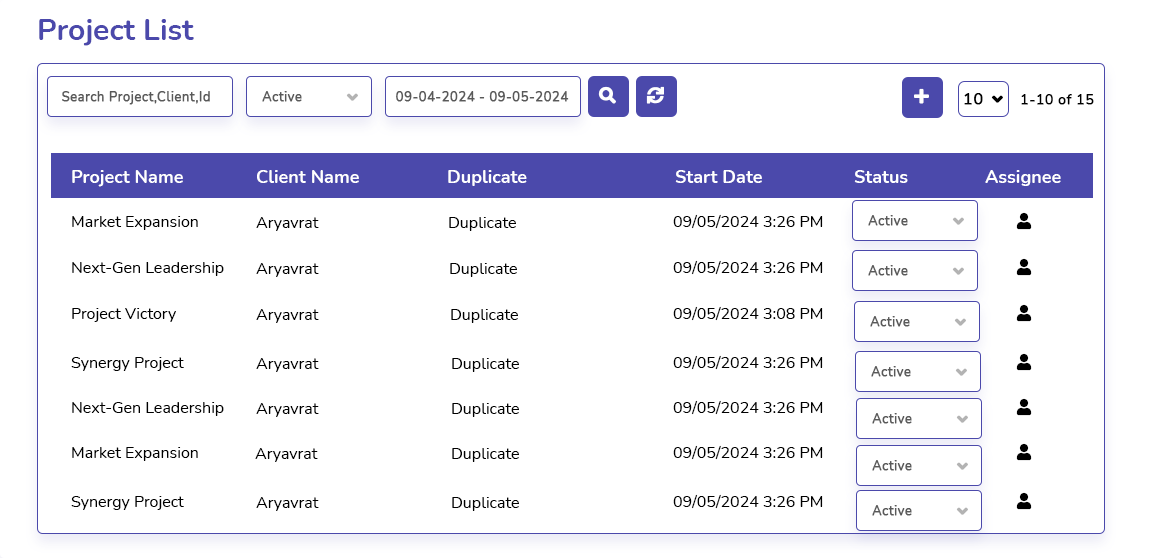The width and height of the screenshot is (1149, 558).
Task: Click the refresh list button
Action: coord(656,96)
